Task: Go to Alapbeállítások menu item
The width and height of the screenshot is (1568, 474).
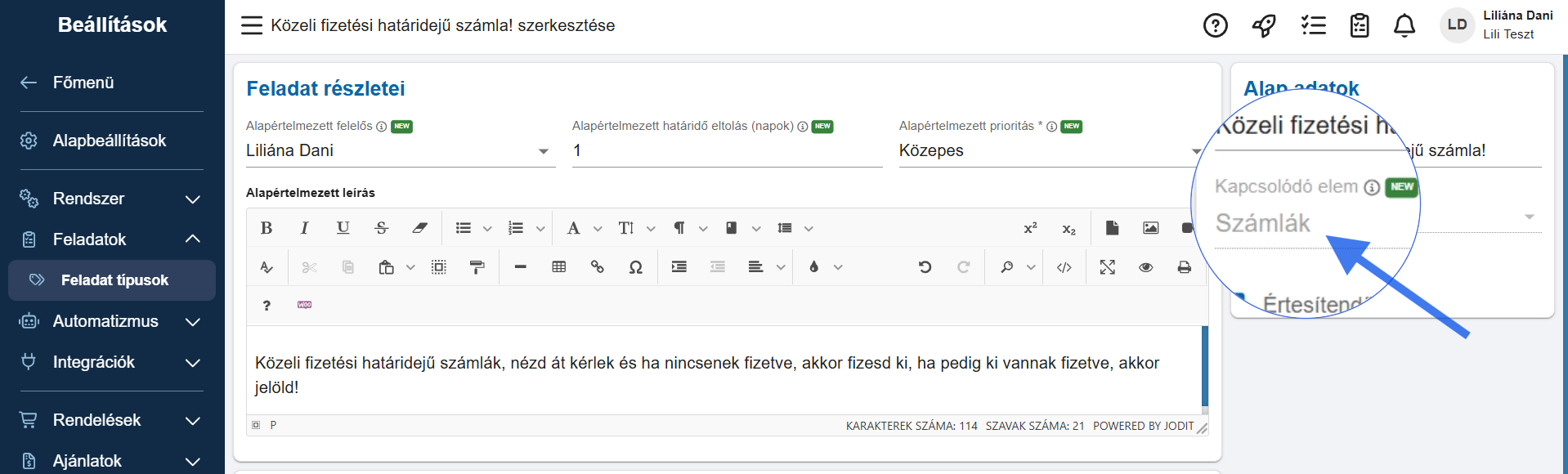Action: coord(109,141)
